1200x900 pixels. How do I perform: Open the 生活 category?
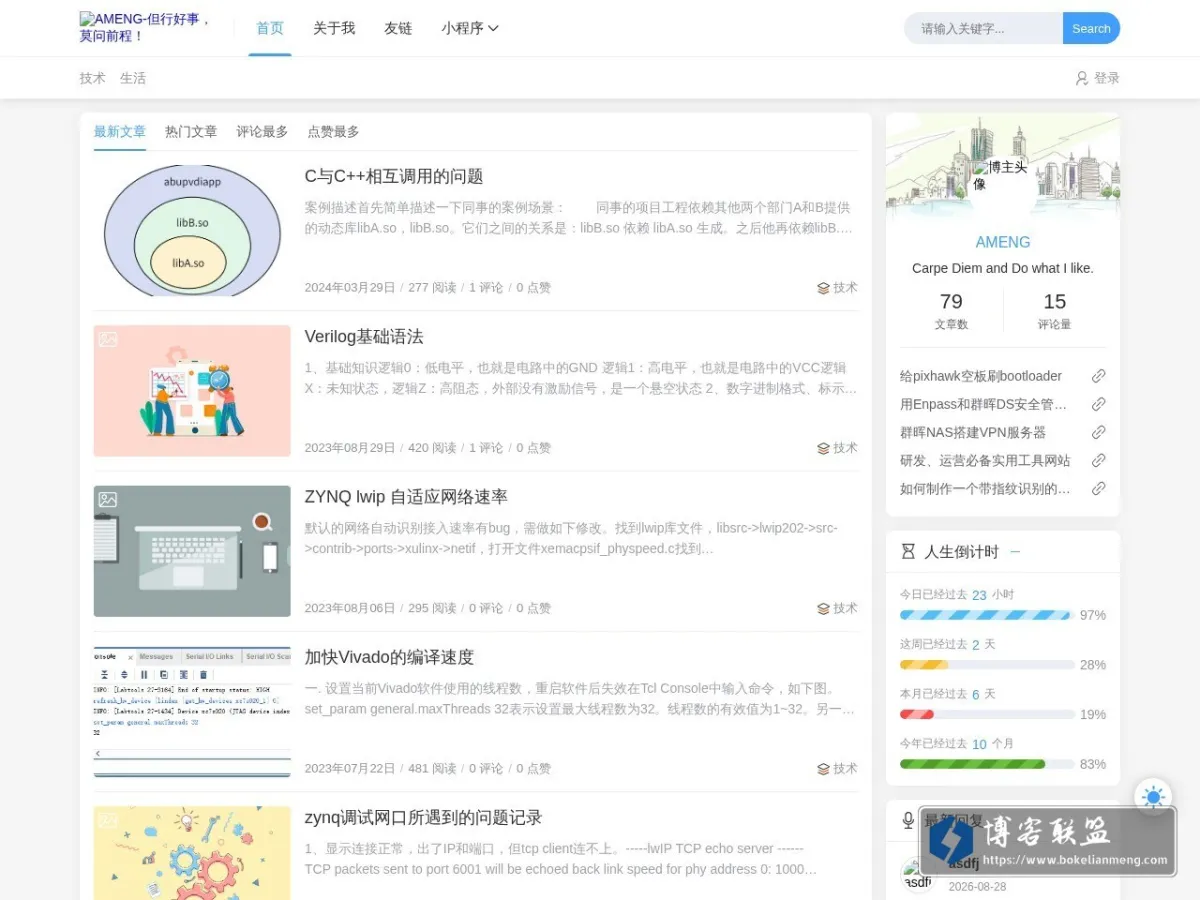pos(133,78)
